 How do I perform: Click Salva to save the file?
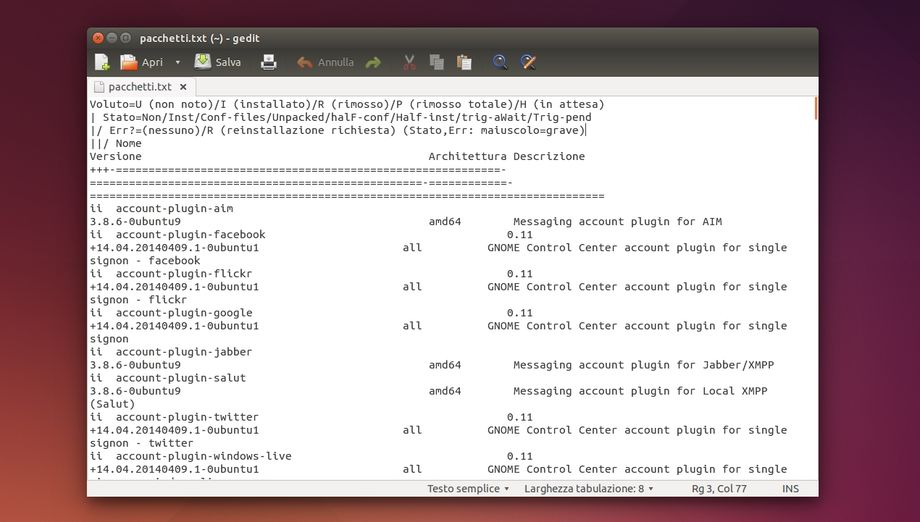(217, 62)
